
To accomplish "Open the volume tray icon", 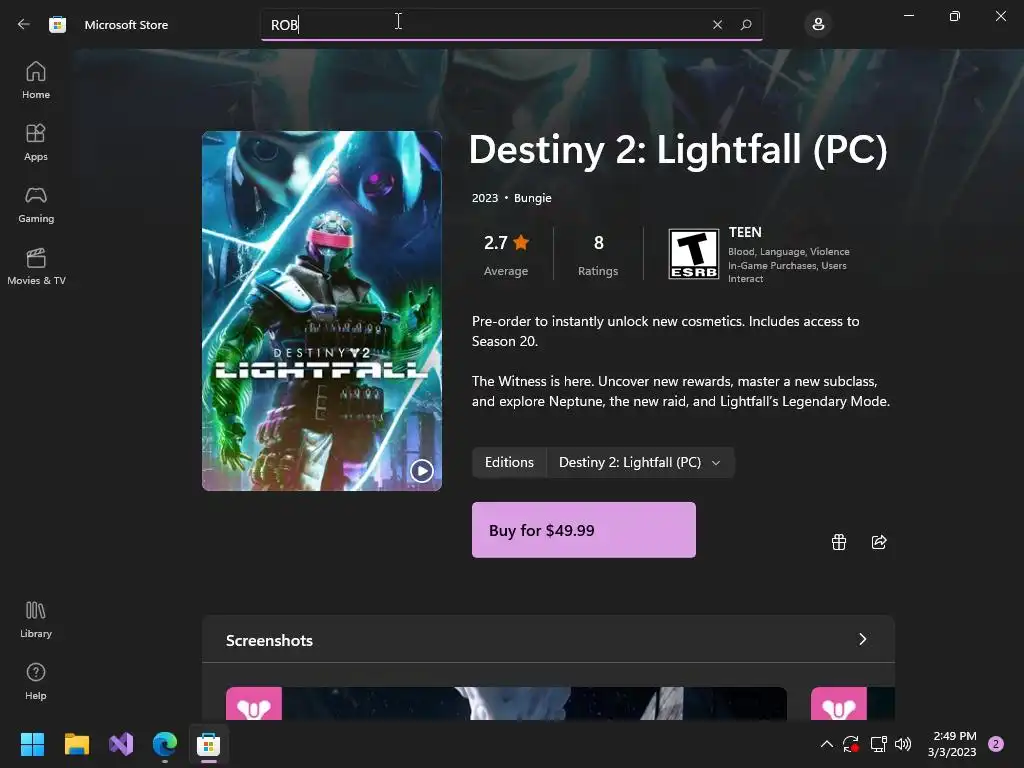I will coord(903,744).
